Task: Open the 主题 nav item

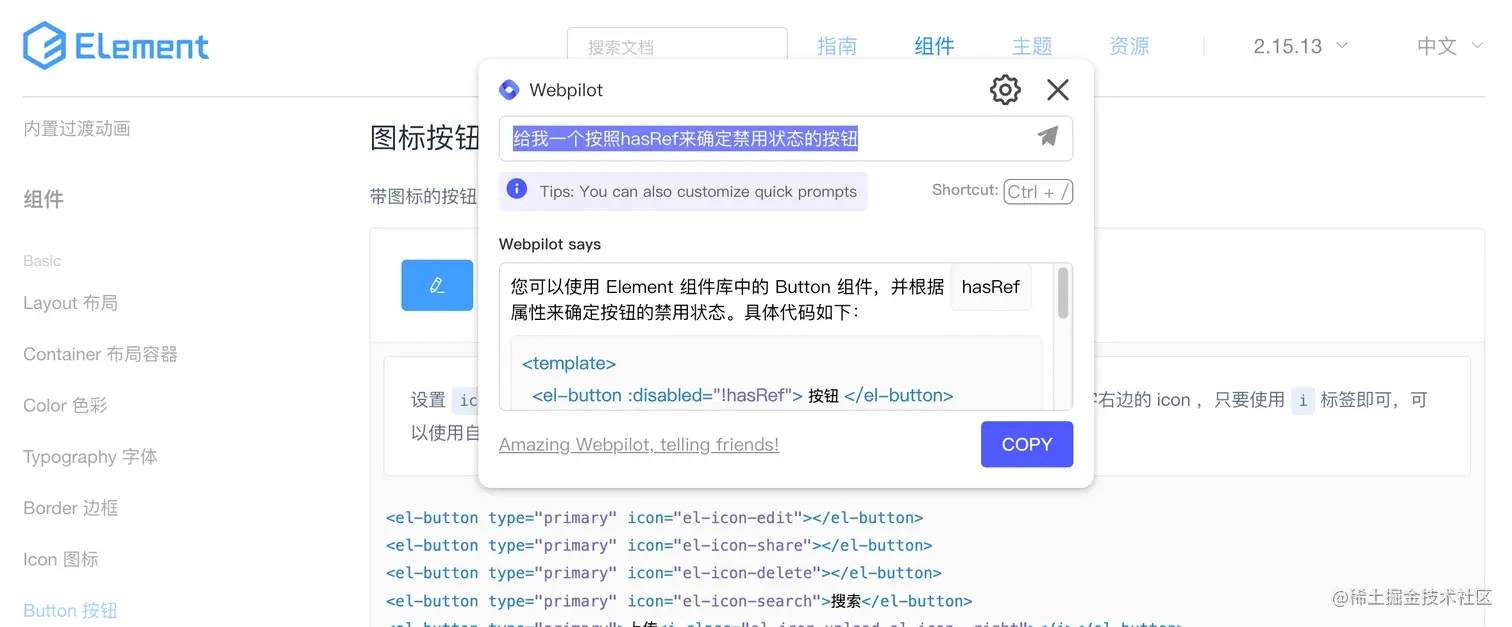Action: tap(1032, 46)
